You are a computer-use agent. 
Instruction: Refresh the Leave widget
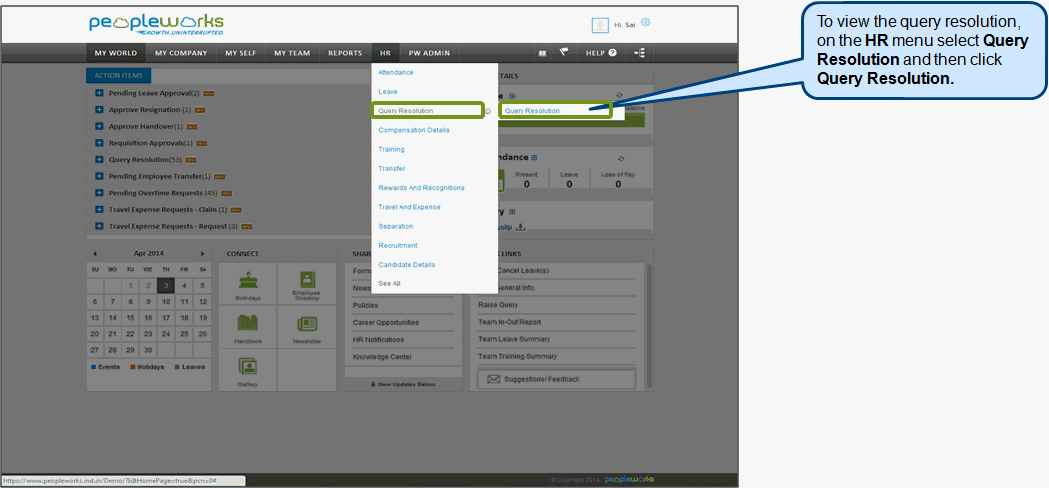point(619,96)
